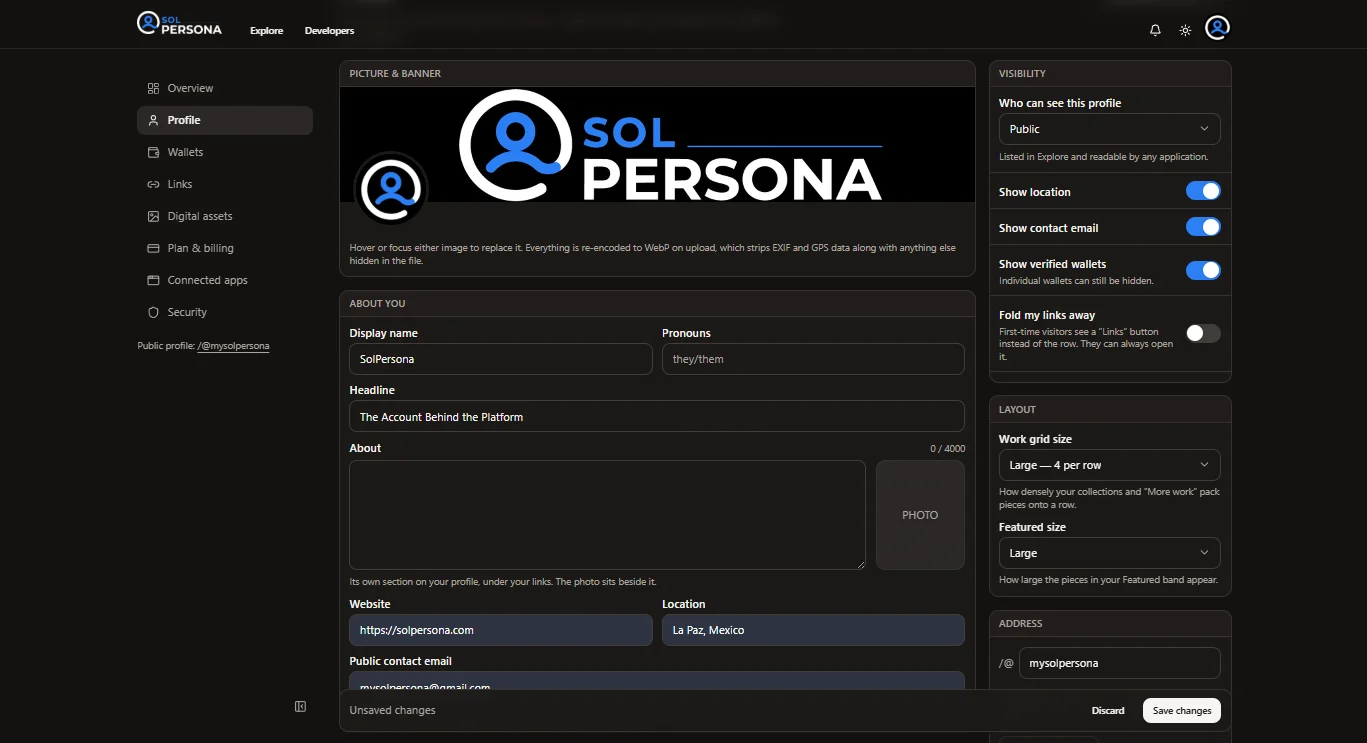The width and height of the screenshot is (1367, 743).
Task: Click in the Display name field
Action: (501, 359)
